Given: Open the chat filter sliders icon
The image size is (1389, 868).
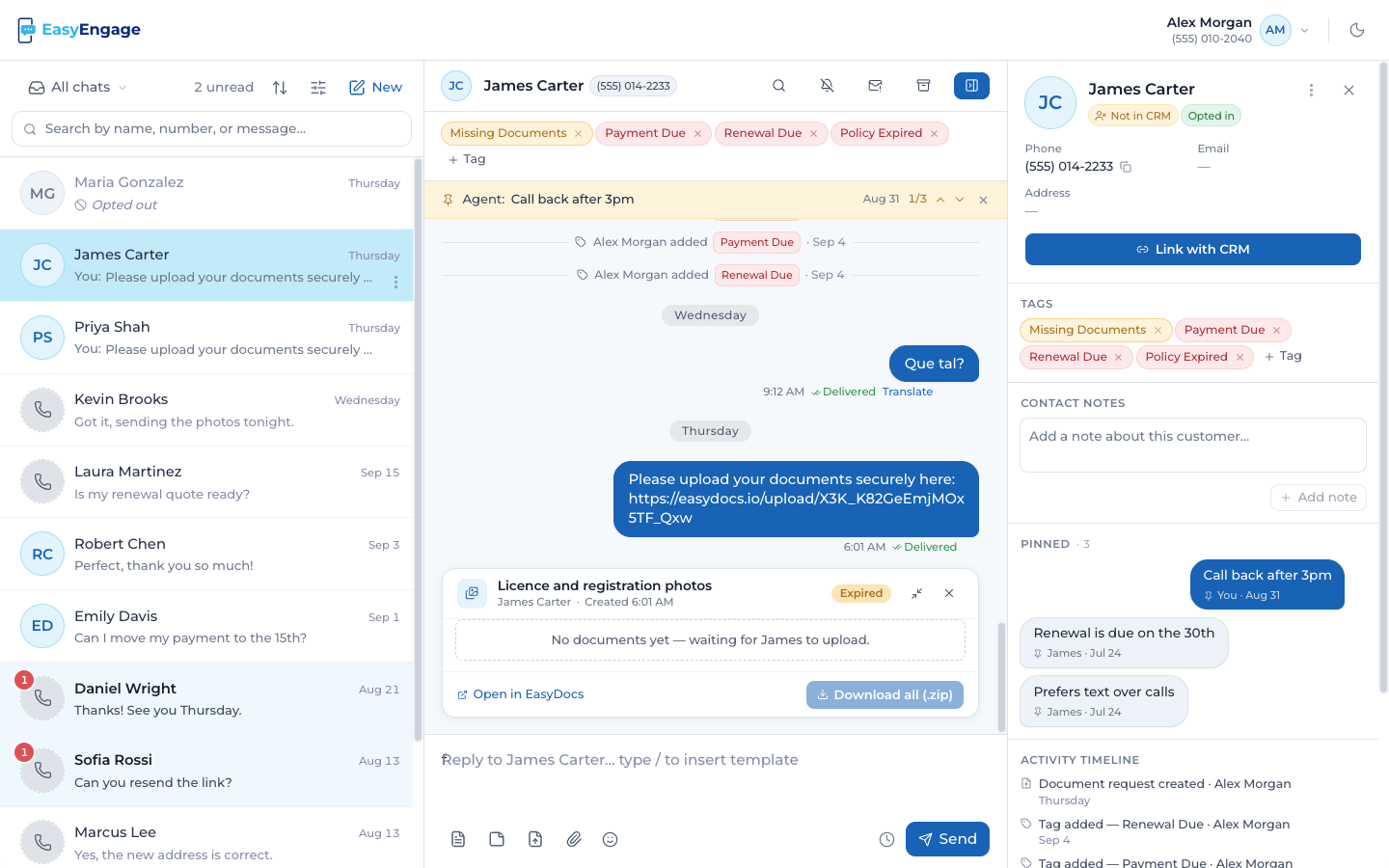Looking at the screenshot, I should click(x=318, y=87).
